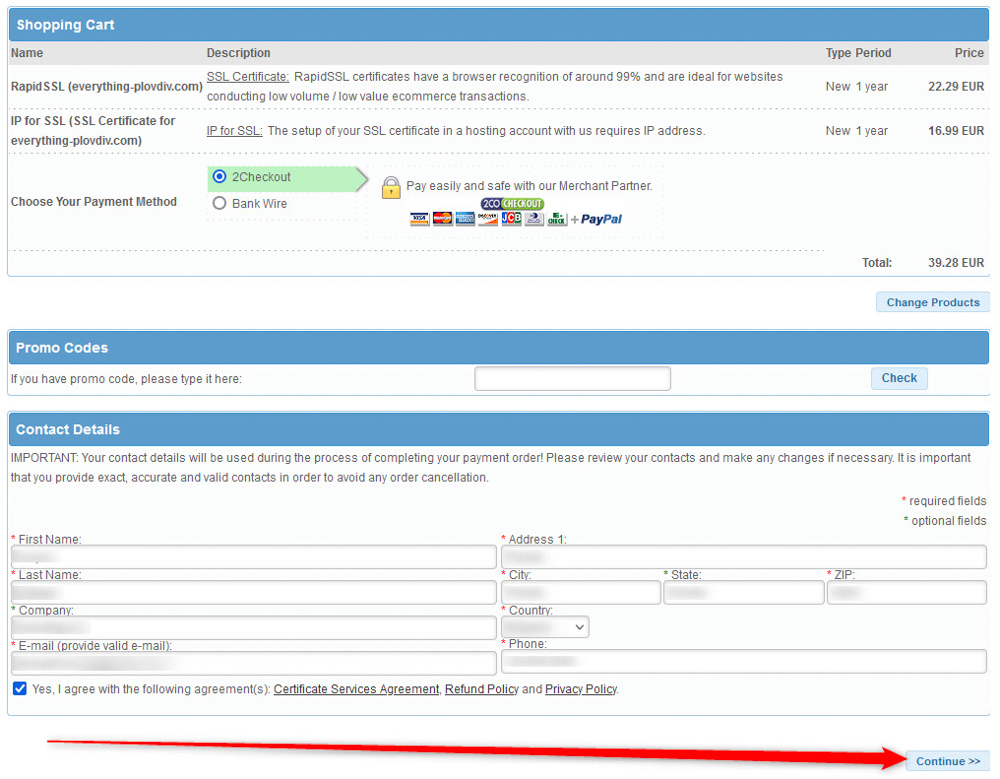Viewport: 1000px width, 779px height.
Task: Click the American Express icon
Action: 464,218
